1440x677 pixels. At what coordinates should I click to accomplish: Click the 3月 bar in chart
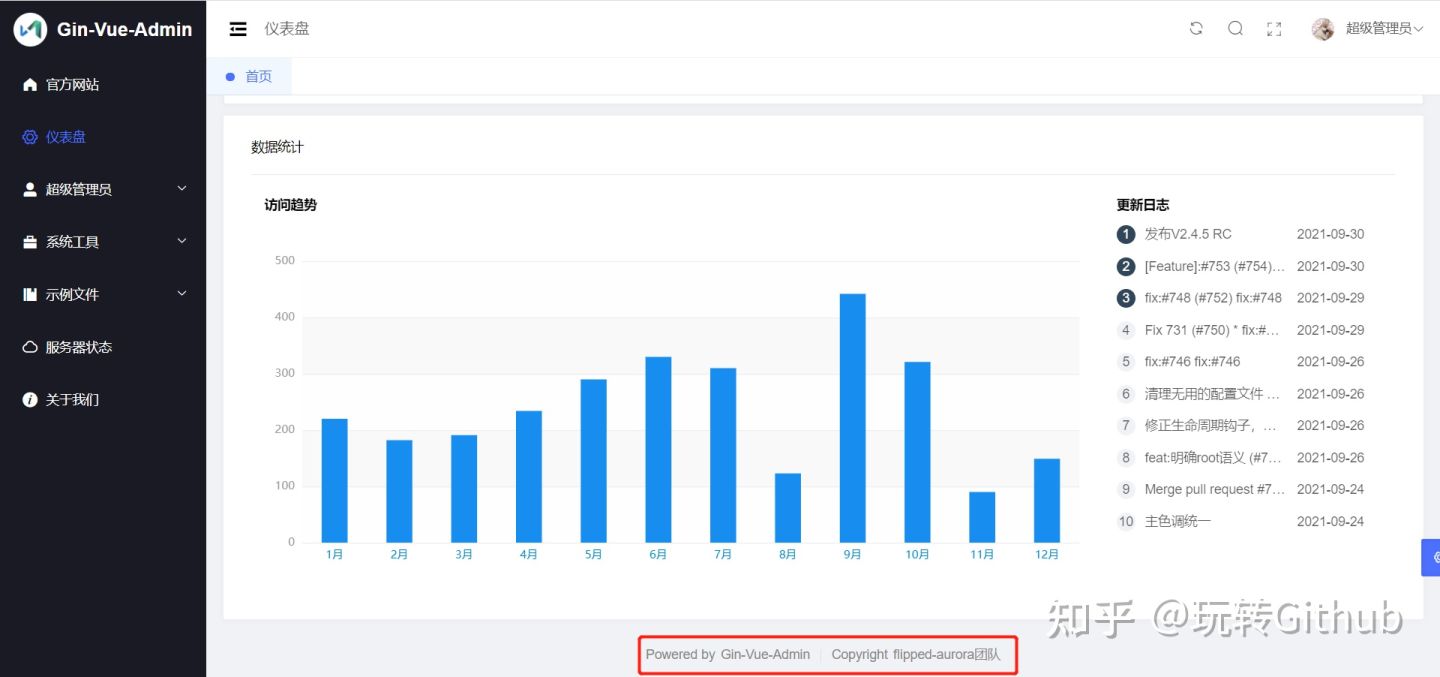pos(464,489)
